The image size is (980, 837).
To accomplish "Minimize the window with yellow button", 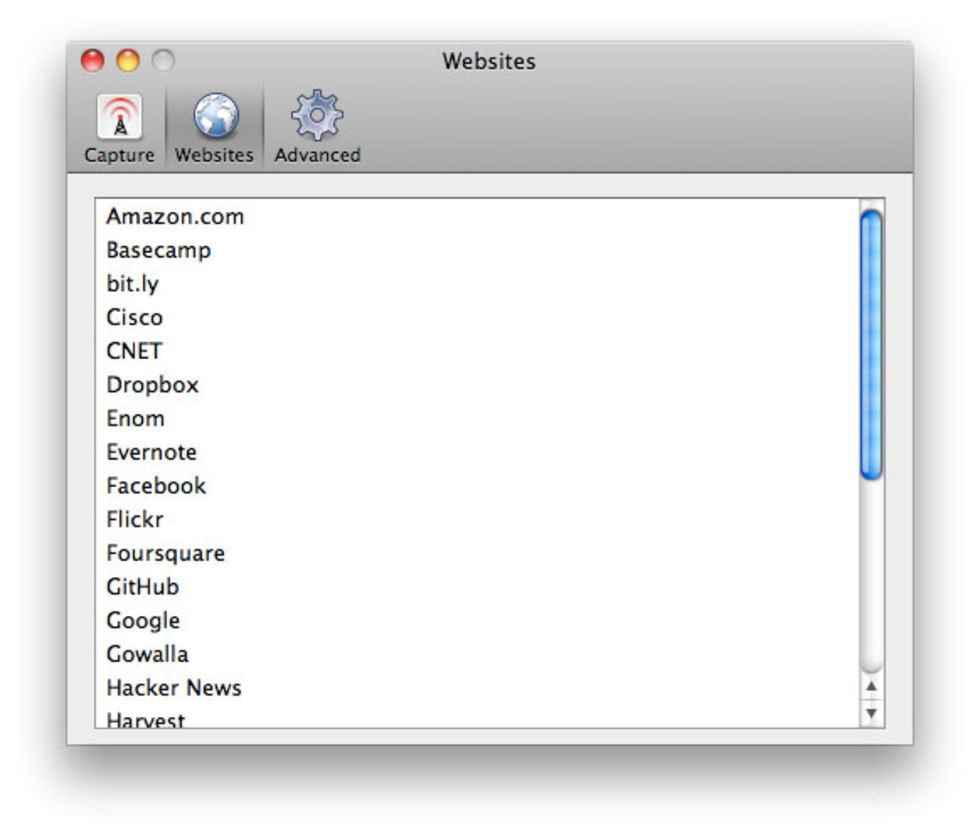I will point(128,61).
